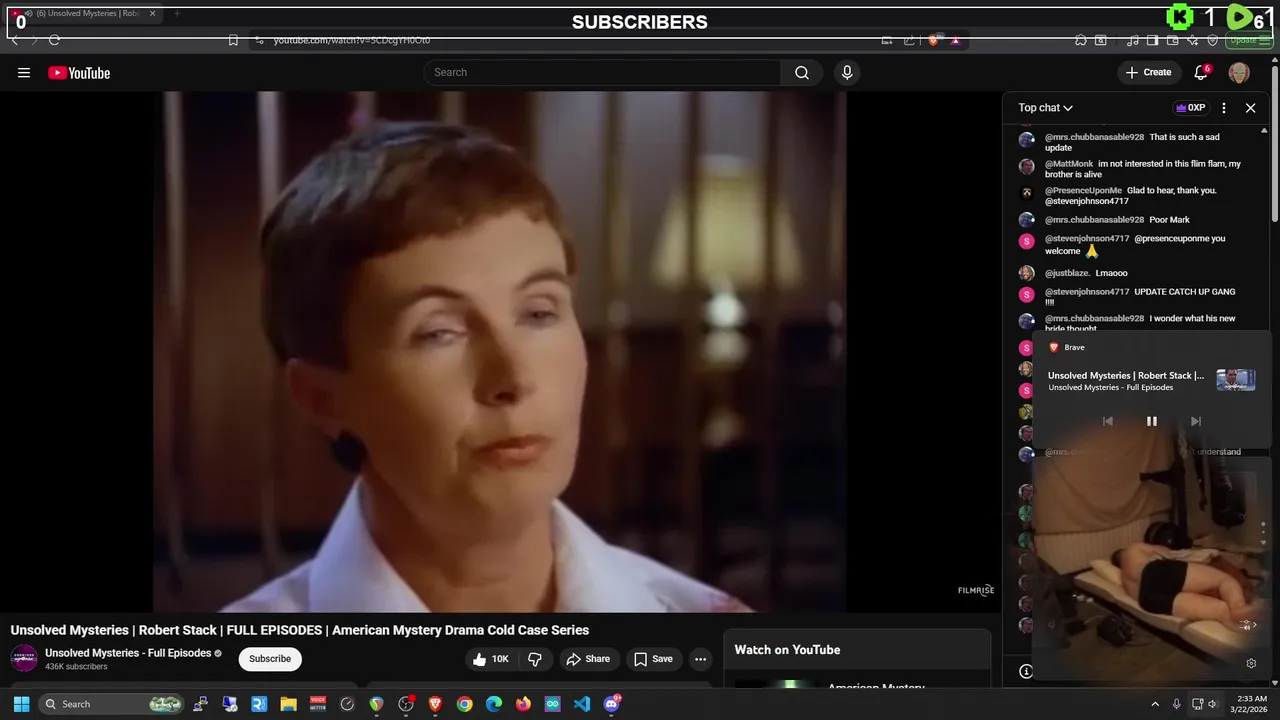Open the Brave Wallet icon
1280x720 pixels.
[1173, 40]
